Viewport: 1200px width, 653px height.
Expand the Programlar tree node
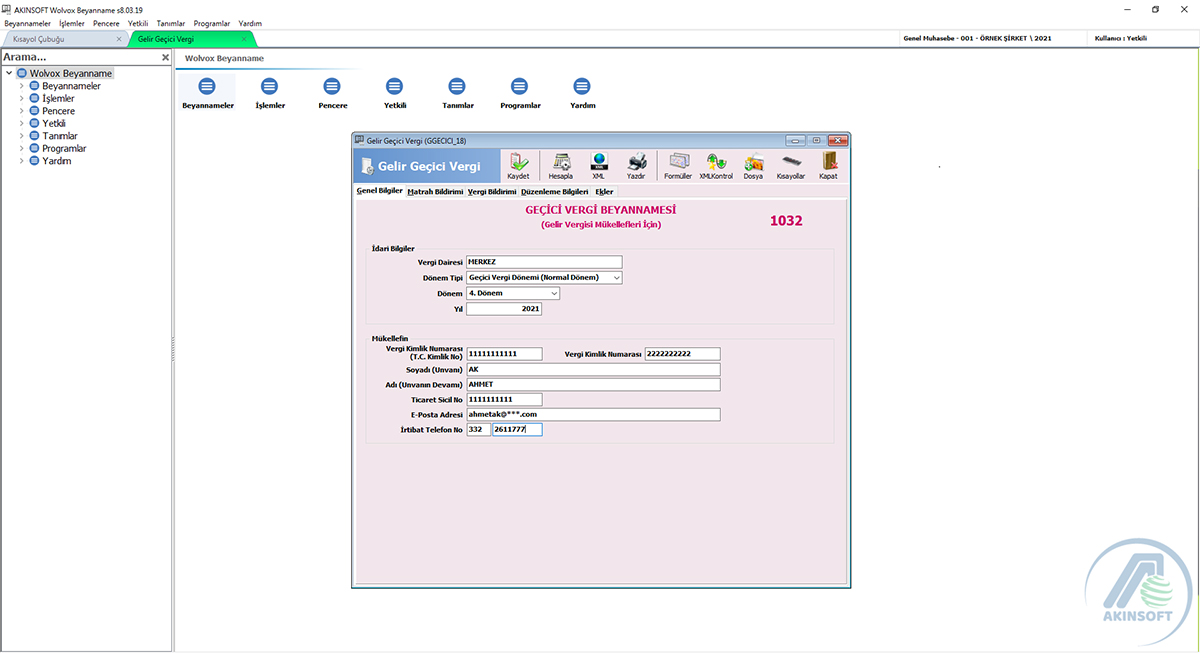coord(21,148)
